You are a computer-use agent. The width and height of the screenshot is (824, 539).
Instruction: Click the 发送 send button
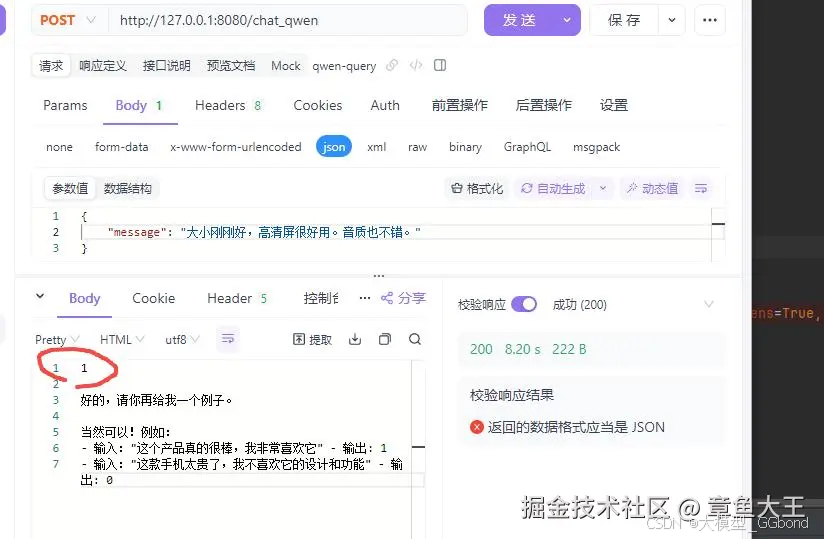coord(519,20)
